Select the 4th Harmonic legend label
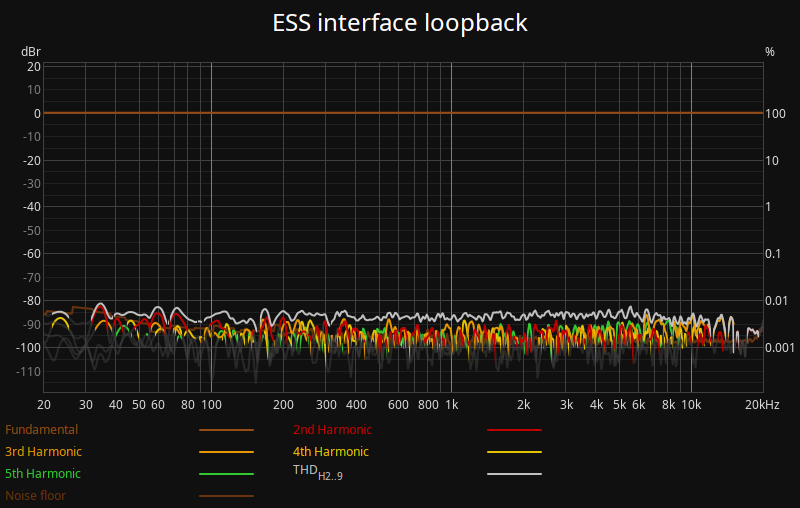The height and width of the screenshot is (508, 800). click(331, 451)
